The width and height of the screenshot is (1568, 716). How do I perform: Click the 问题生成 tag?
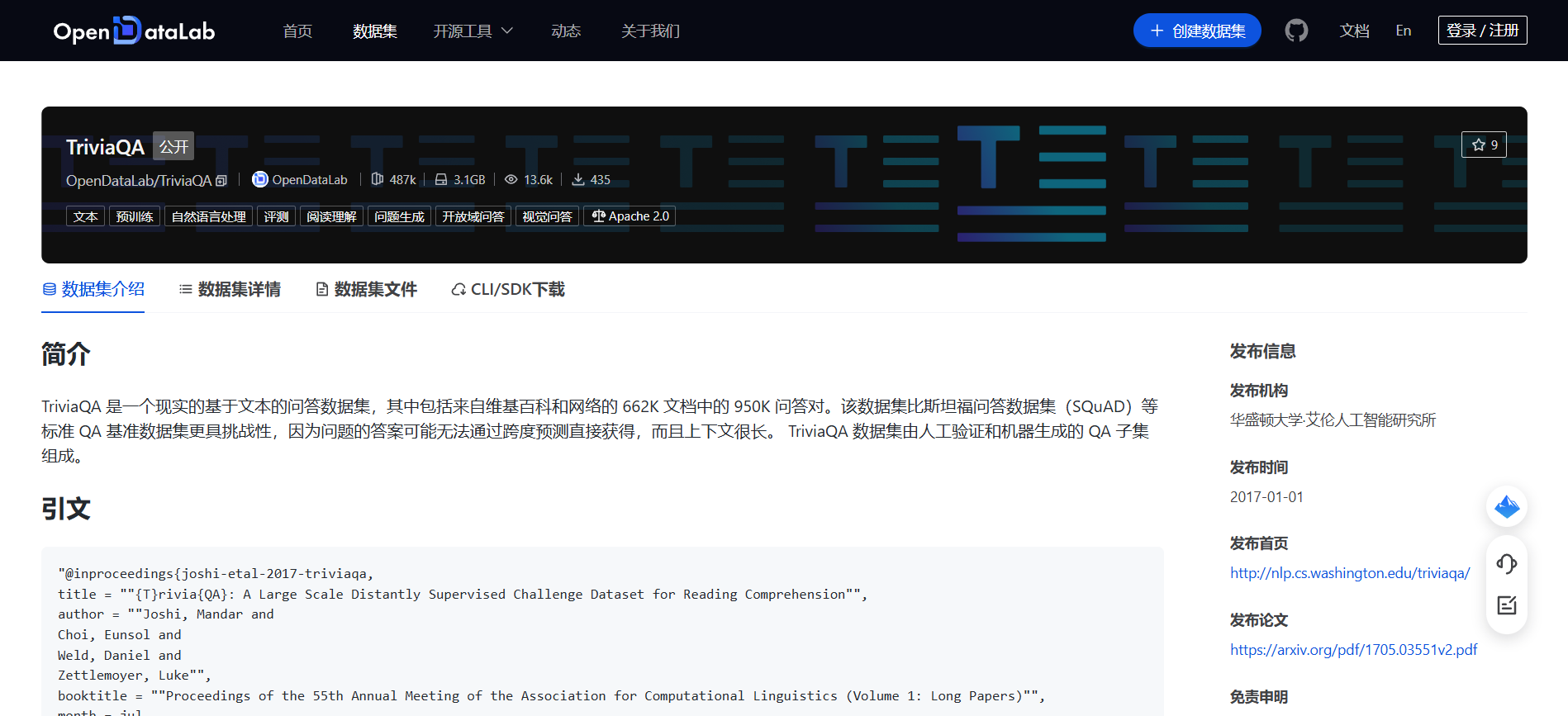click(399, 216)
